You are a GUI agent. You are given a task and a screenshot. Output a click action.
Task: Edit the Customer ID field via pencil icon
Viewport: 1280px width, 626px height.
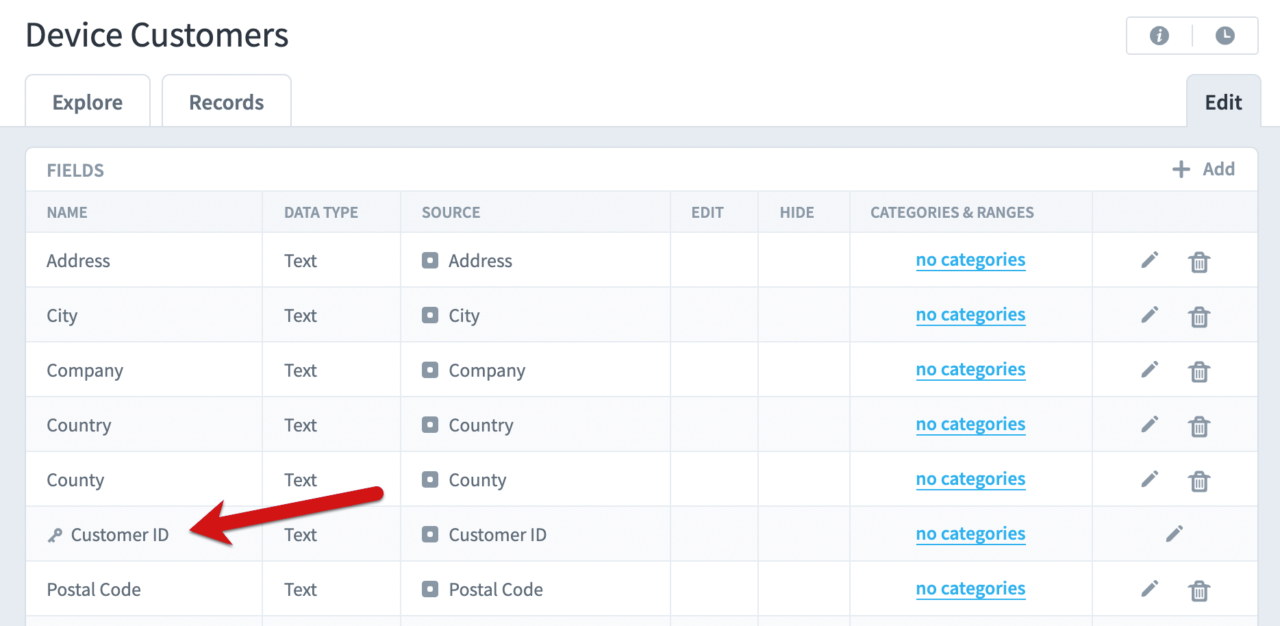pos(1173,534)
